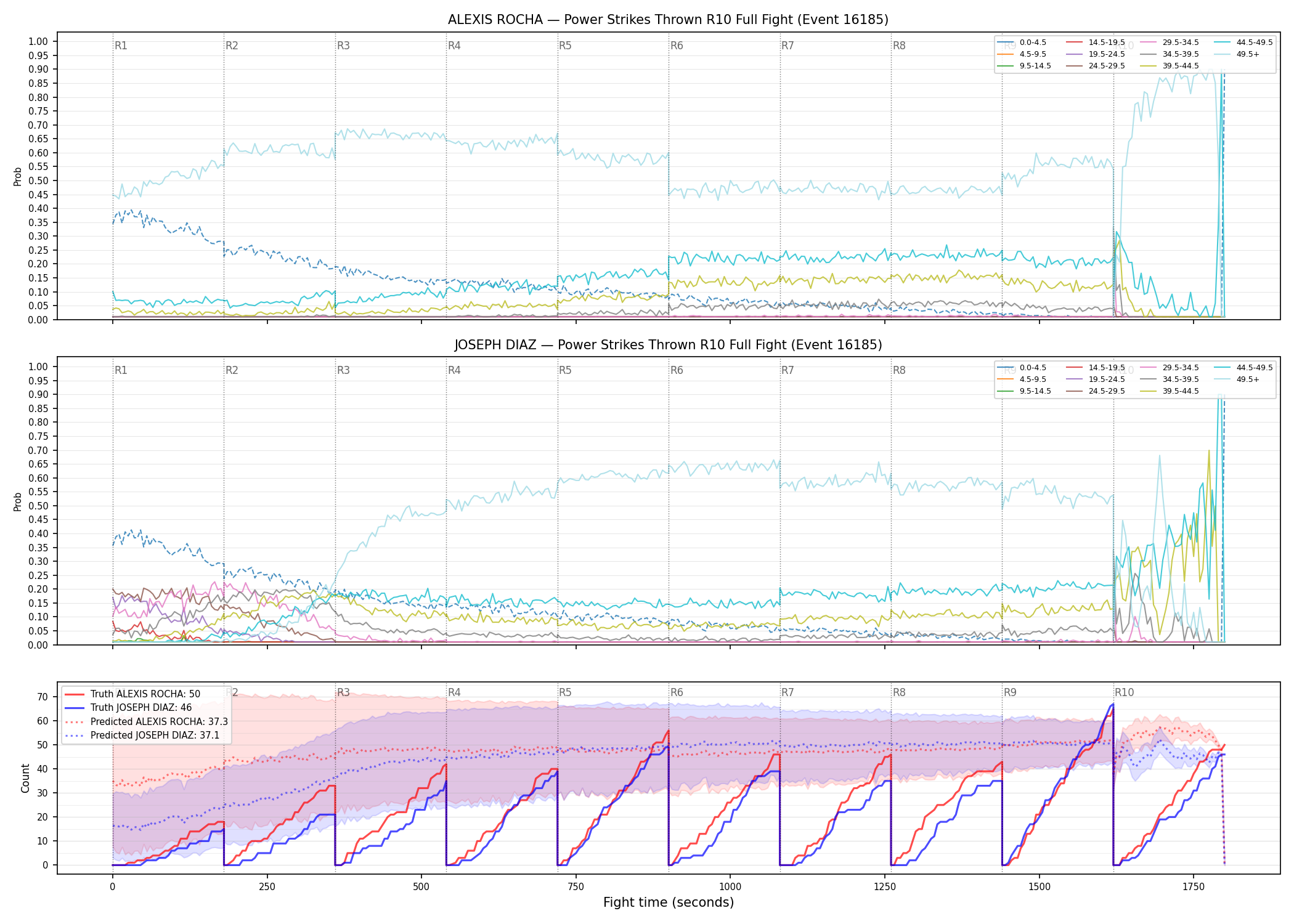Click the Predicted ALEXIS ROCHA: 37.3 legend entry

point(146,721)
